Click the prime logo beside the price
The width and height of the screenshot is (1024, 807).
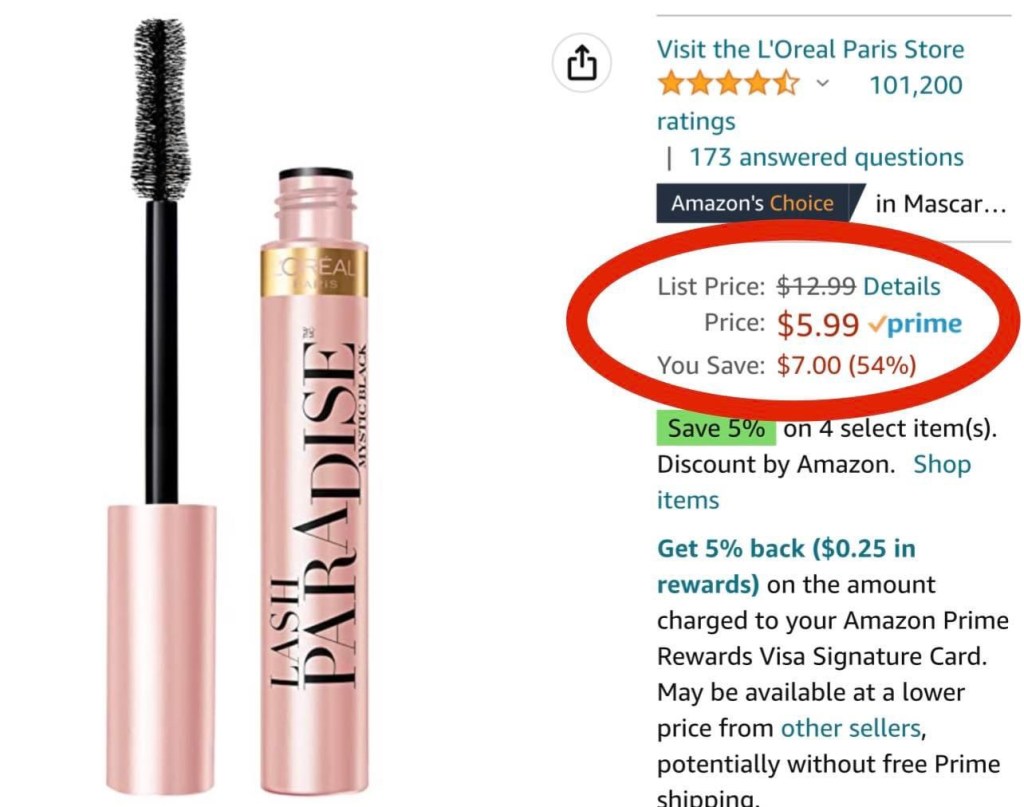pos(915,324)
